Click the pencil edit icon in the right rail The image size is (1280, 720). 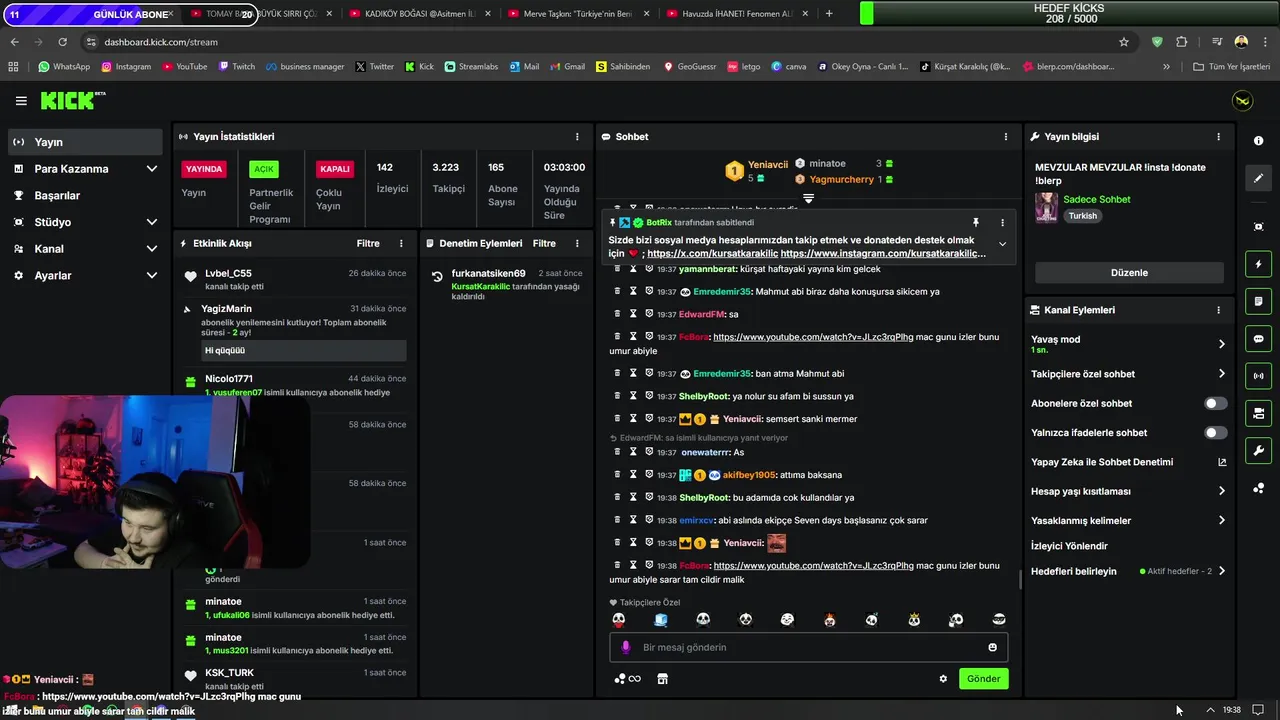[x=1258, y=178]
